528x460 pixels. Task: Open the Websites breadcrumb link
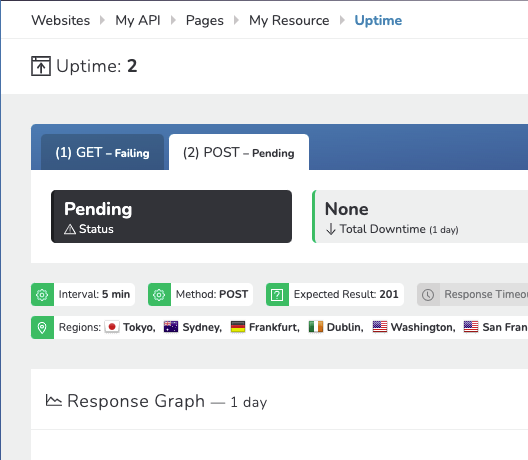point(61,20)
